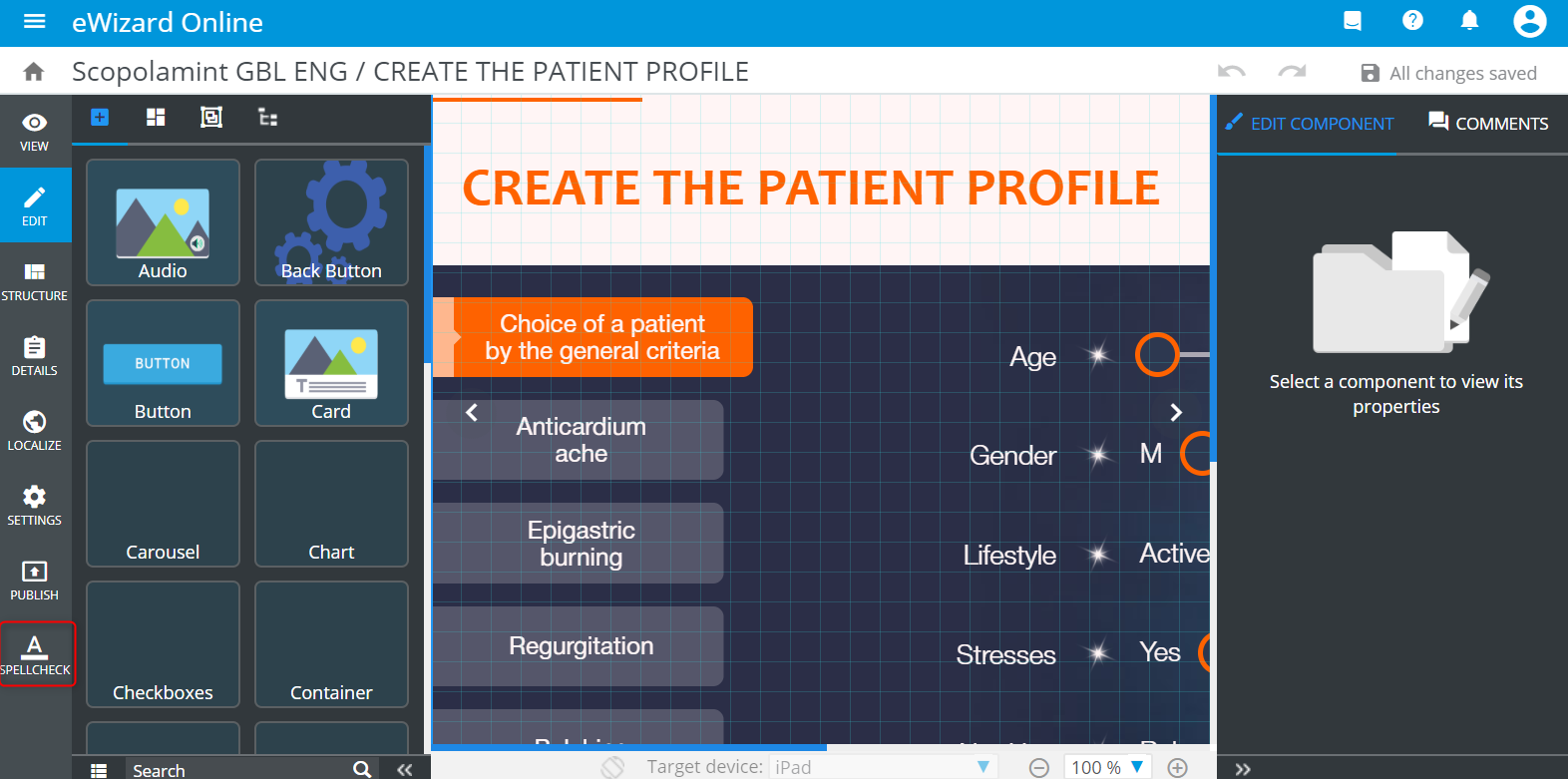Click the zoom in plus button
The height and width of the screenshot is (779, 1568).
click(x=1178, y=767)
